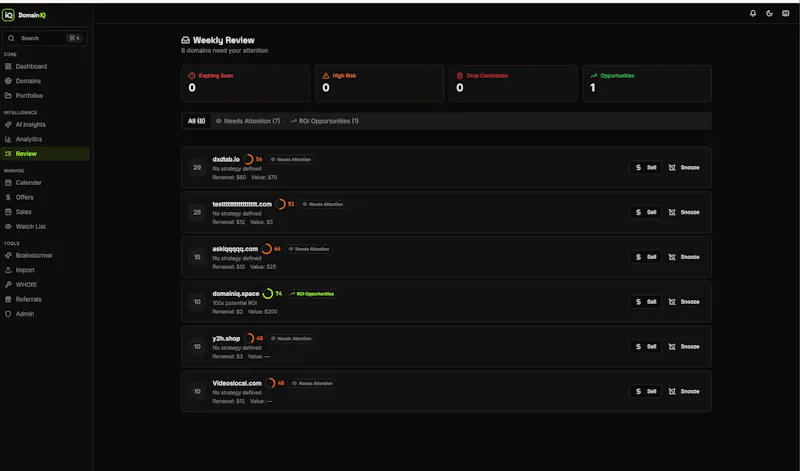
Task: Open notifications bell icon
Action: (x=753, y=14)
